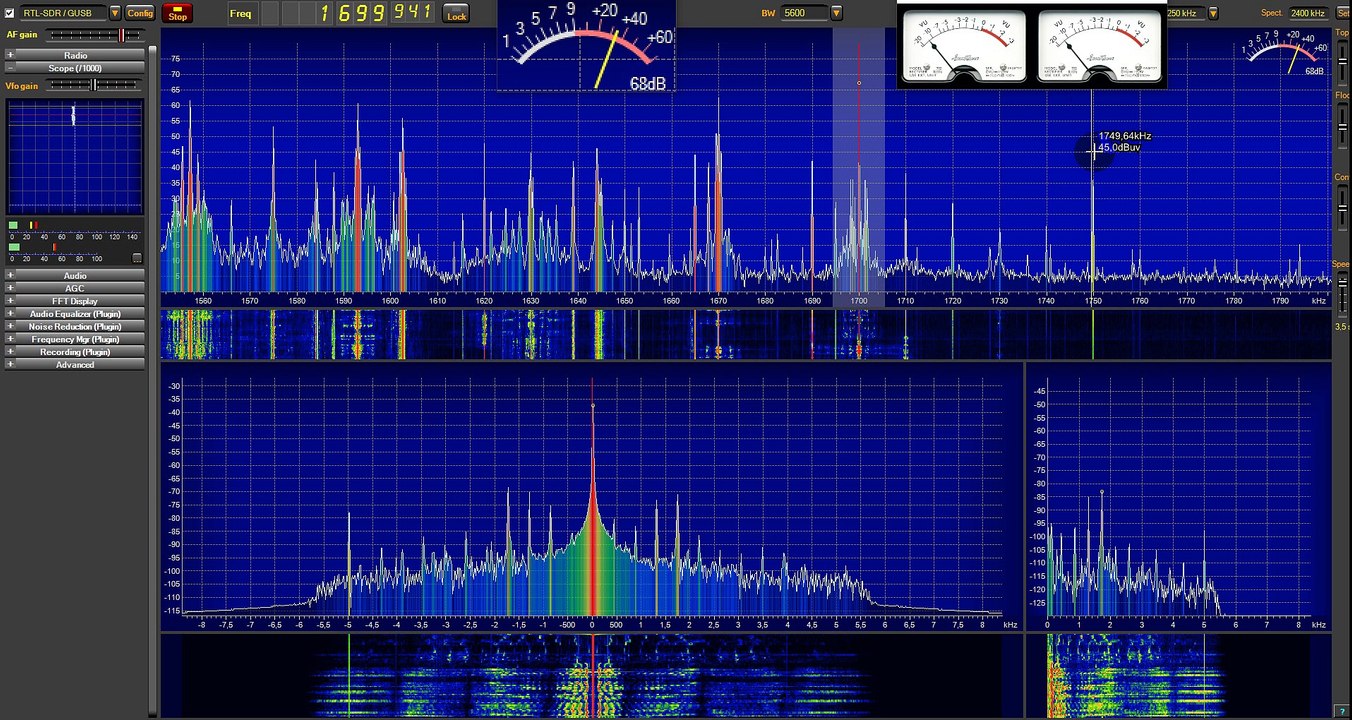Untick the checkbox beside RTL-SDR / GUSB
Screen dimensions: 1352x720
click(10, 13)
